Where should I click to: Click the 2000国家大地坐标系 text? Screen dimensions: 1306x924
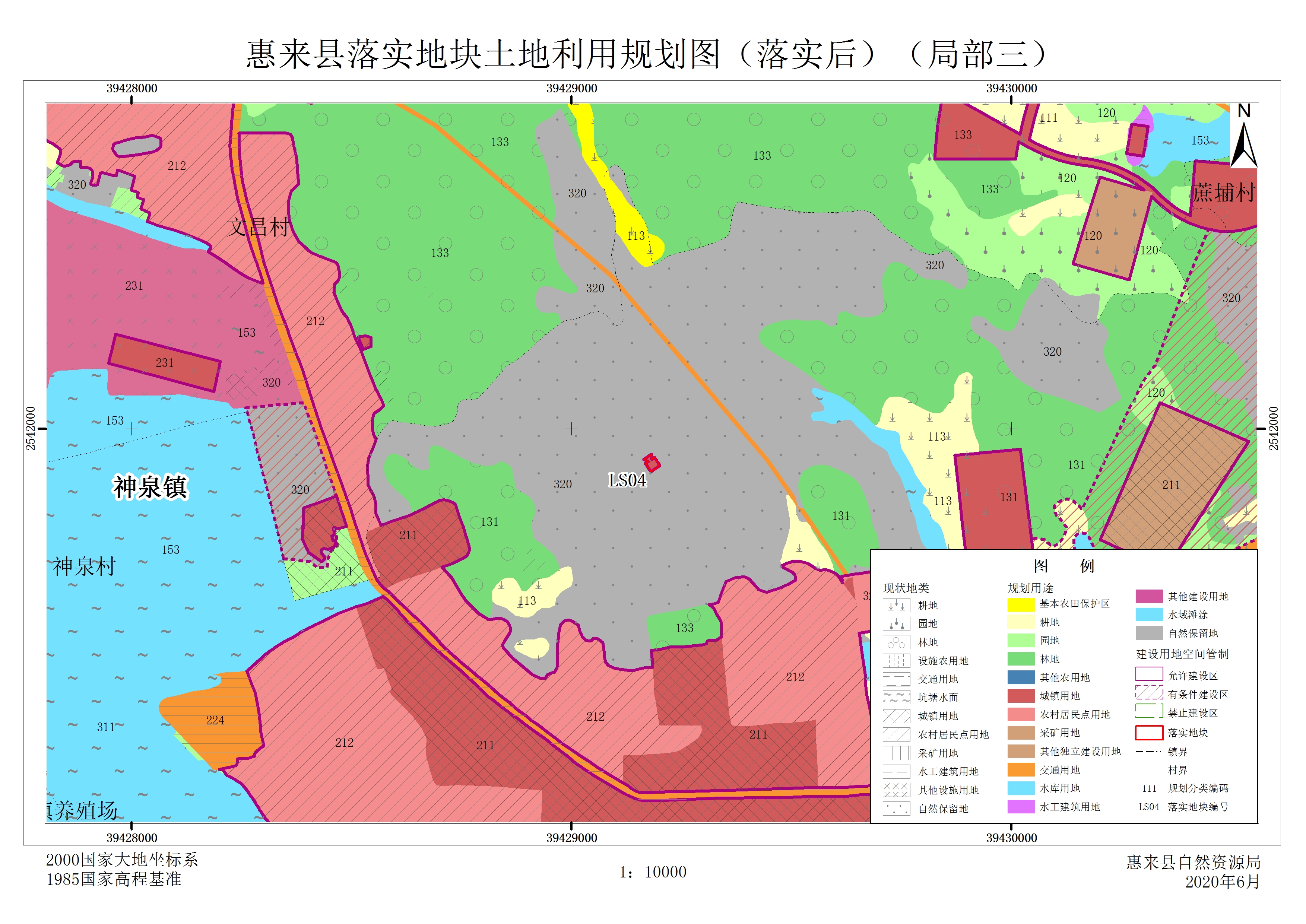[x=122, y=860]
